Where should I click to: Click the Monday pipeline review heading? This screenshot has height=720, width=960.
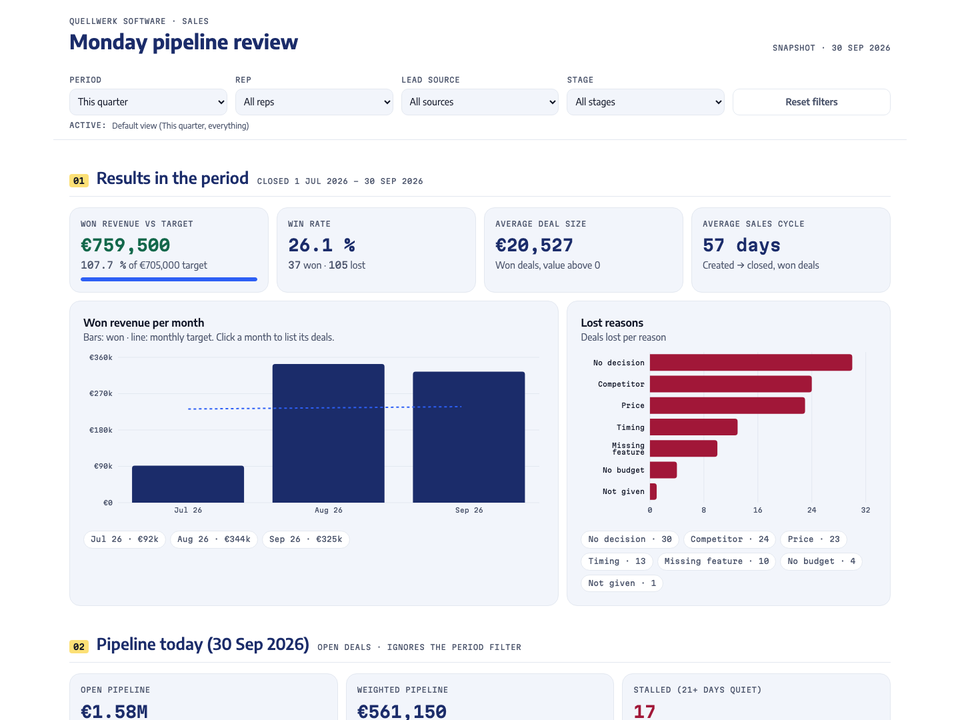[x=184, y=42]
